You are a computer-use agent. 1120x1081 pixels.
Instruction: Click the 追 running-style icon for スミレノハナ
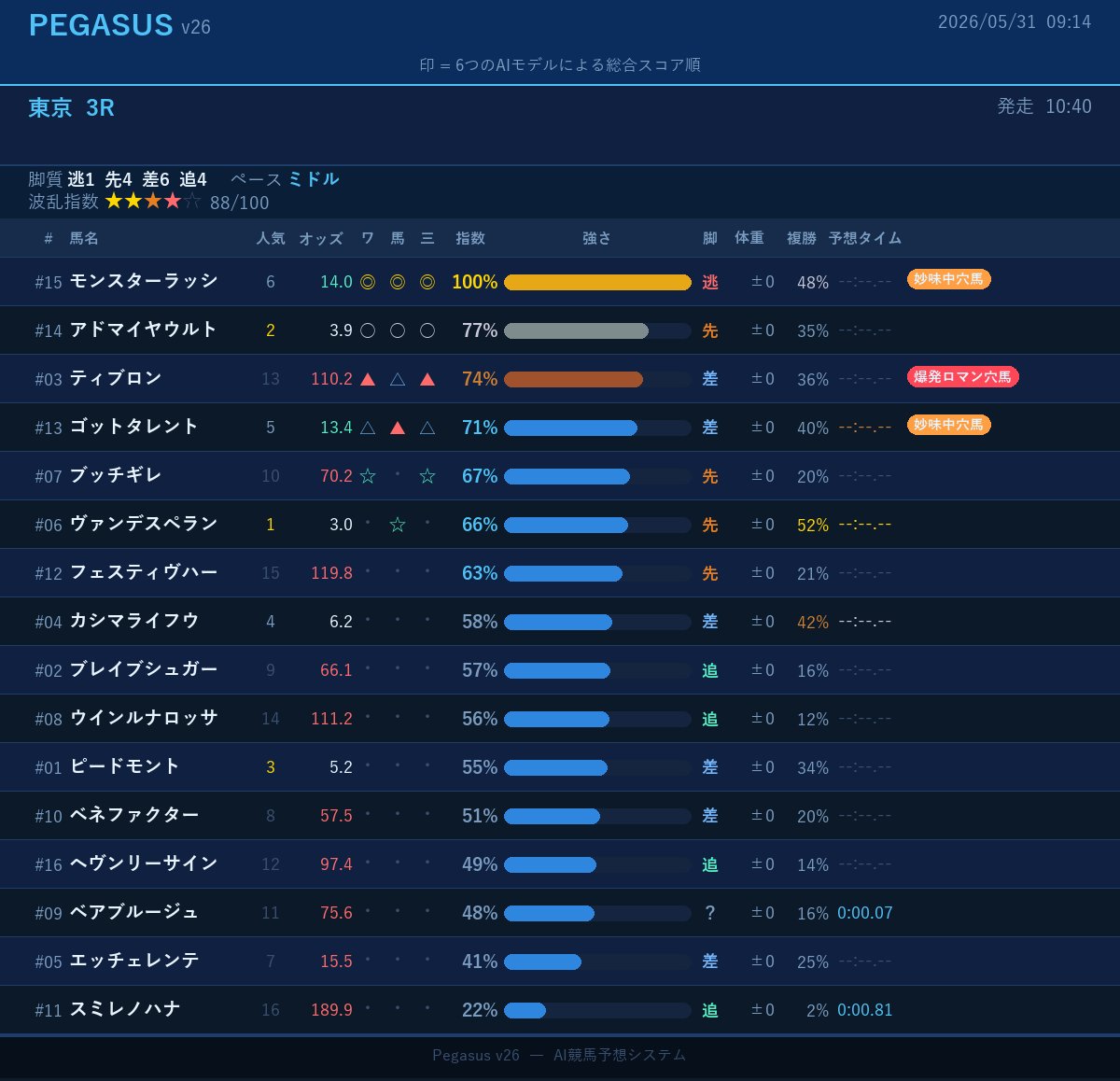point(710,1010)
